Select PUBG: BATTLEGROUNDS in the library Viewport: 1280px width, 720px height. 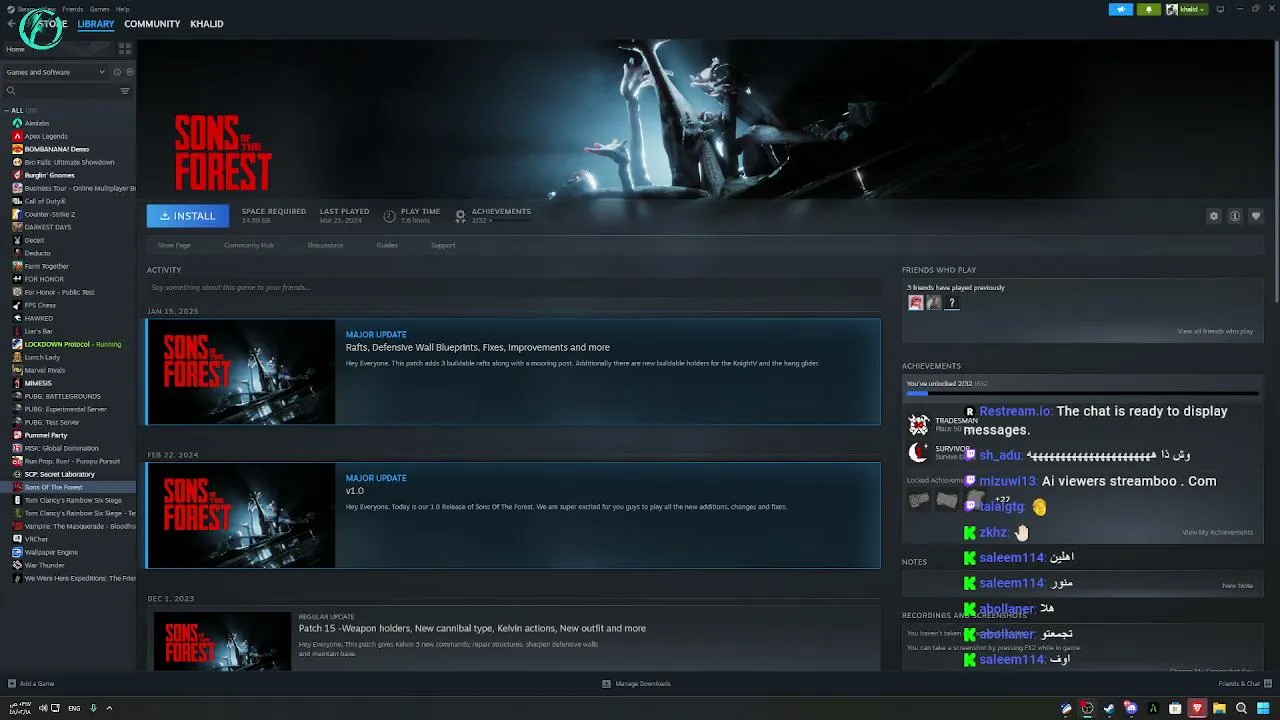coord(62,396)
